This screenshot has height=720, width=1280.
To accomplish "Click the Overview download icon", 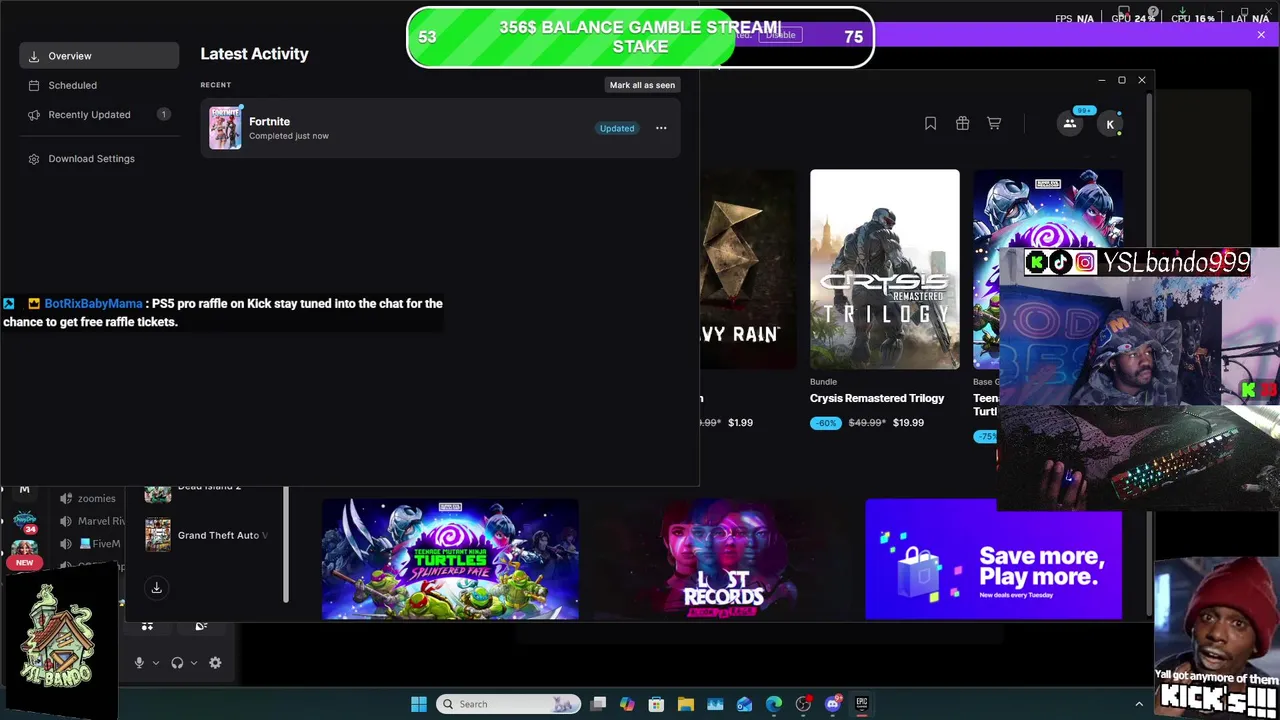I will click(x=34, y=56).
